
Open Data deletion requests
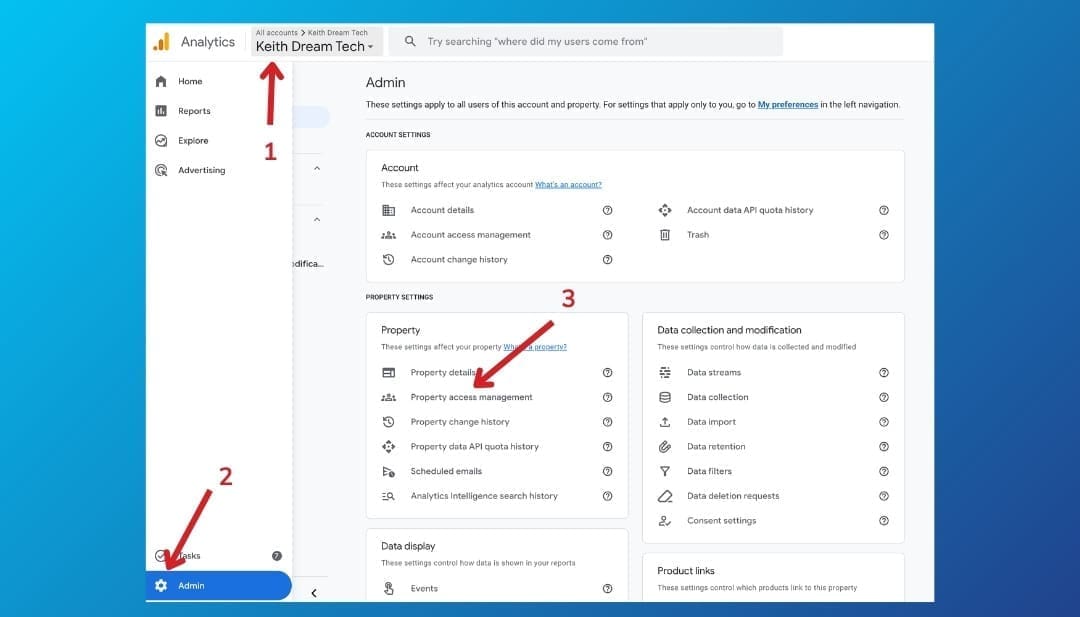point(734,496)
